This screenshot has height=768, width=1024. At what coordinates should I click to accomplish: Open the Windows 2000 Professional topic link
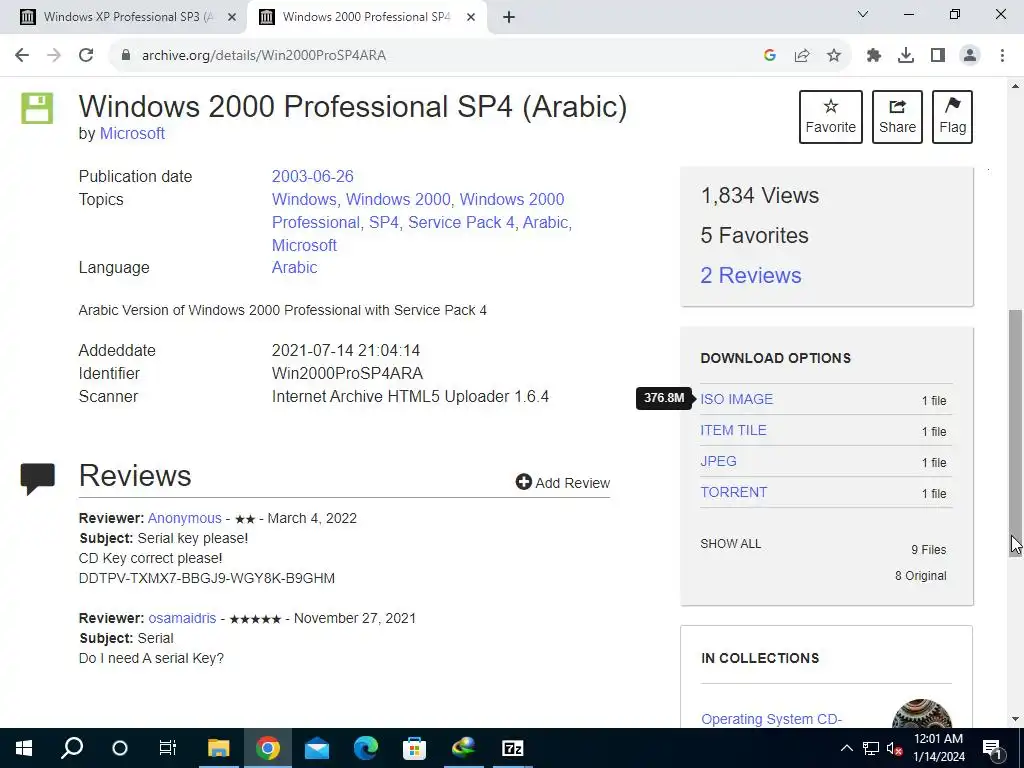[x=418, y=210]
